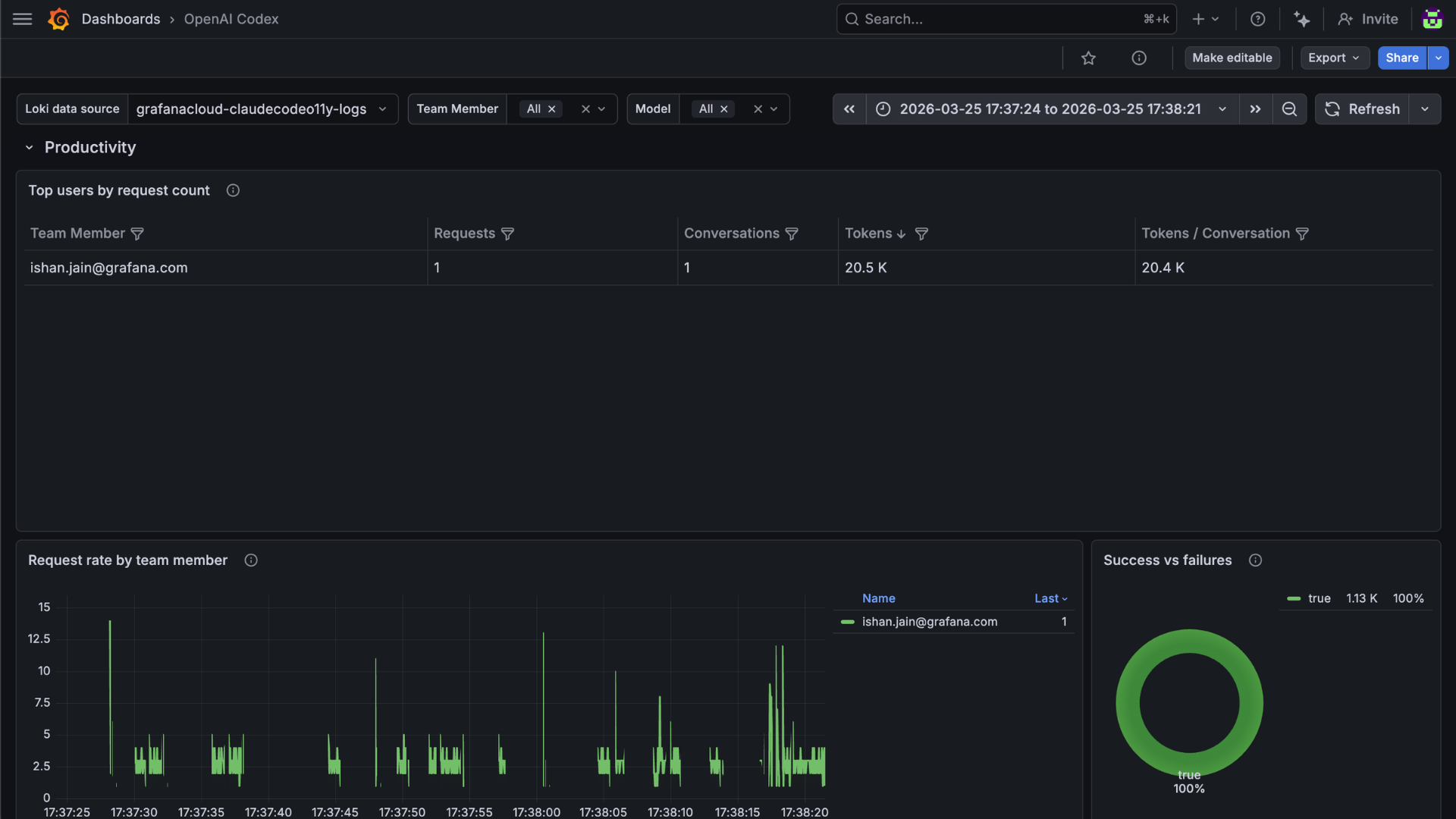Shift time range backward
The width and height of the screenshot is (1456, 819).
click(x=849, y=109)
